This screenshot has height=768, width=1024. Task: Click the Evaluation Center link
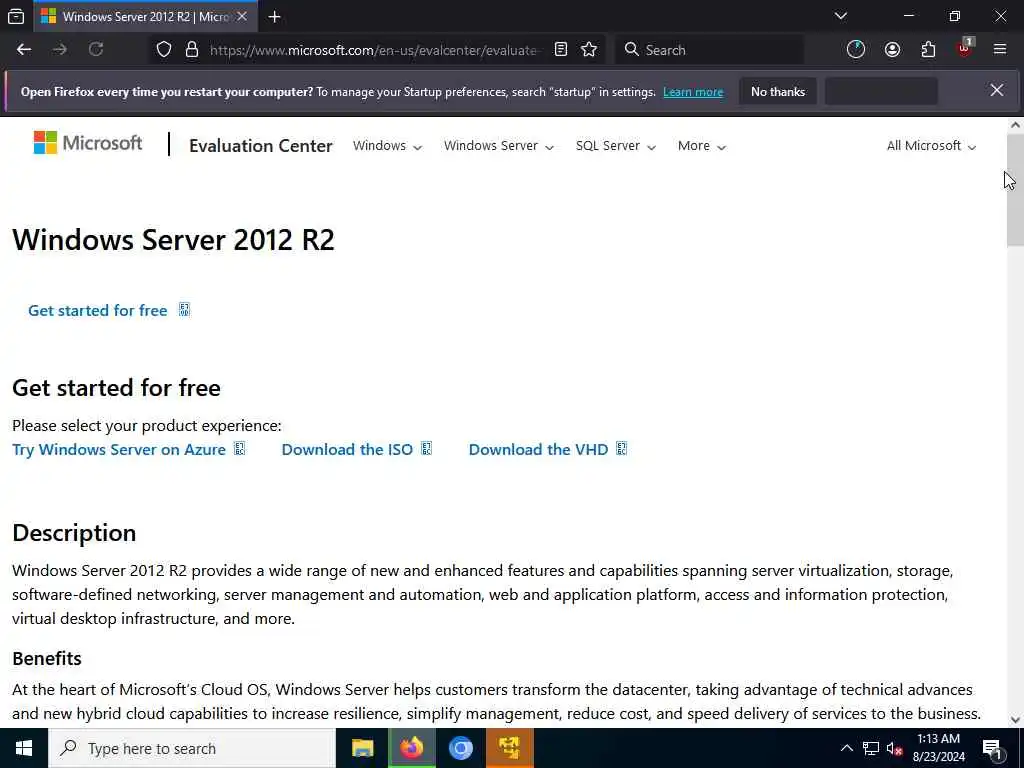point(261,146)
